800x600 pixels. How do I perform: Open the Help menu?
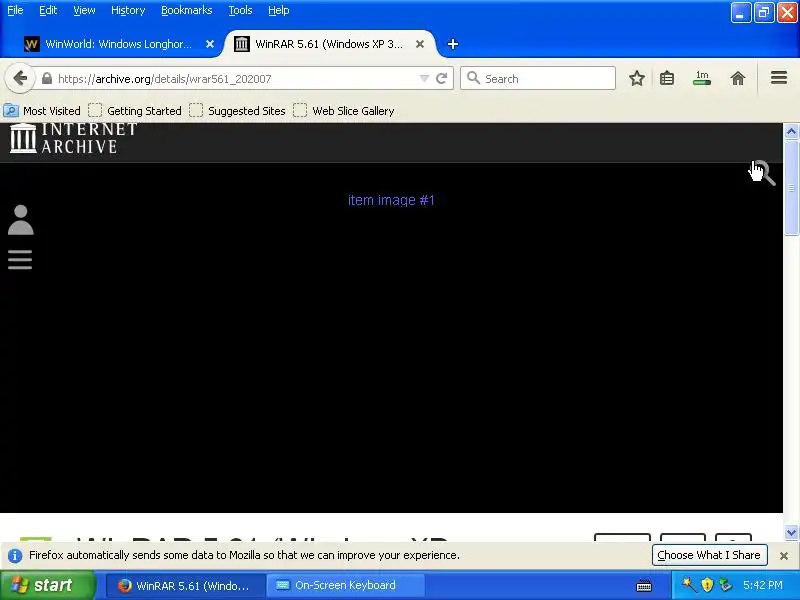[x=279, y=10]
